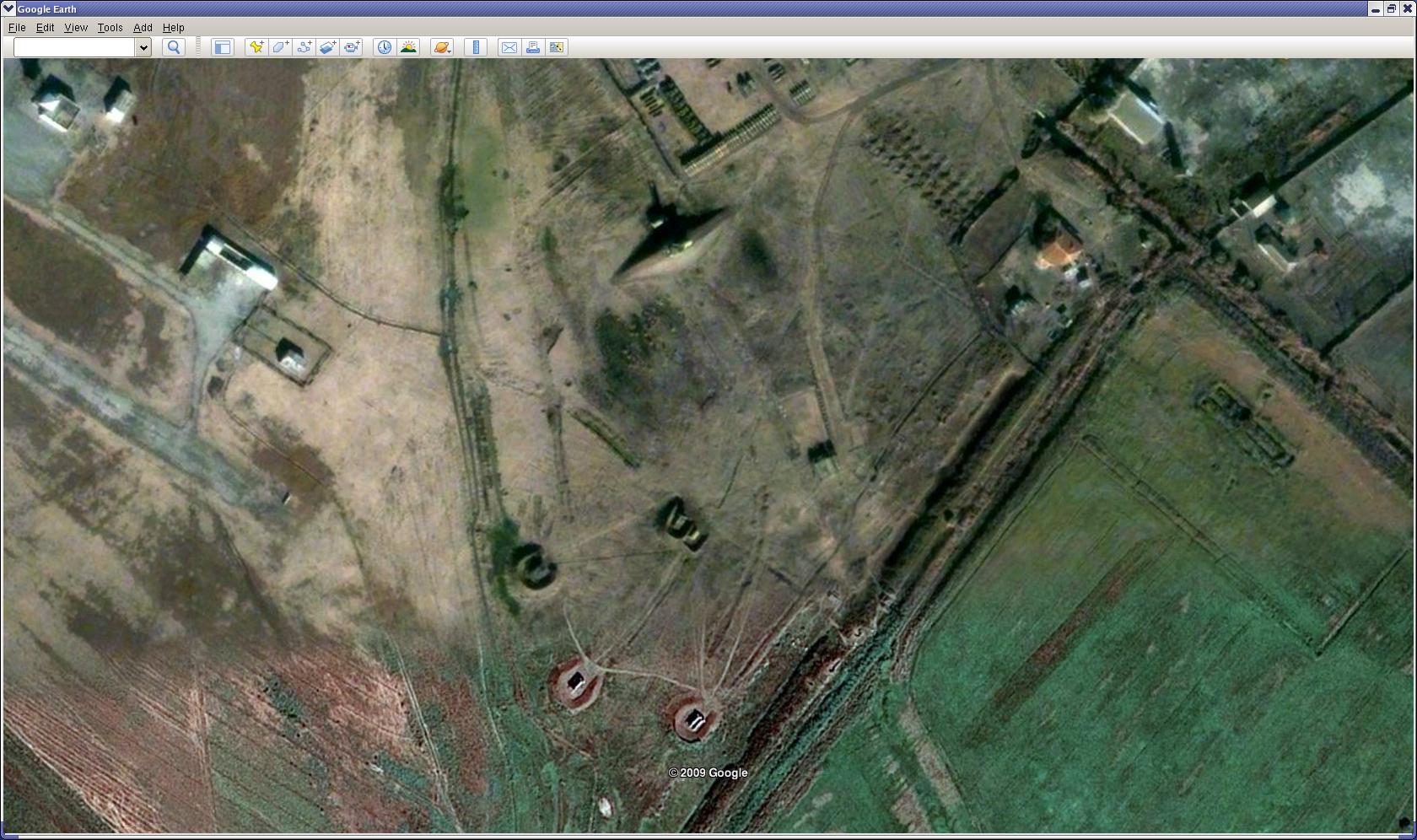Record a tour with camera icon

tap(352, 47)
